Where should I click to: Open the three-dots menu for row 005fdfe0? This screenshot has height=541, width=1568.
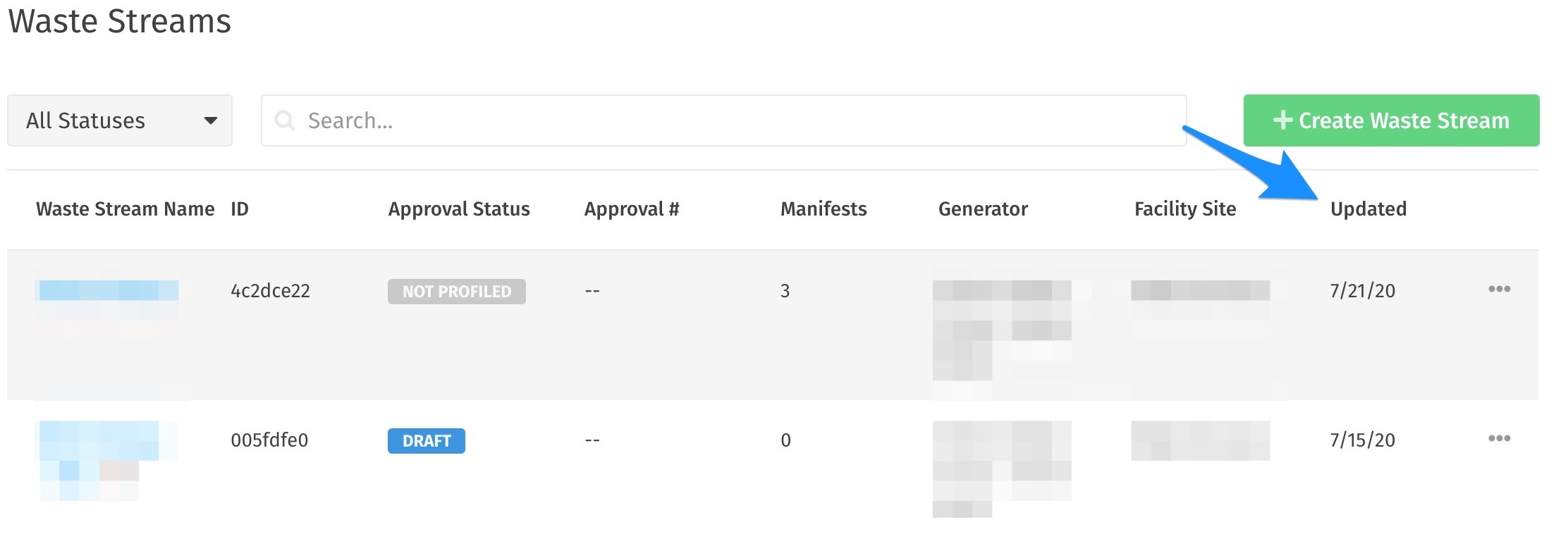(x=1499, y=438)
